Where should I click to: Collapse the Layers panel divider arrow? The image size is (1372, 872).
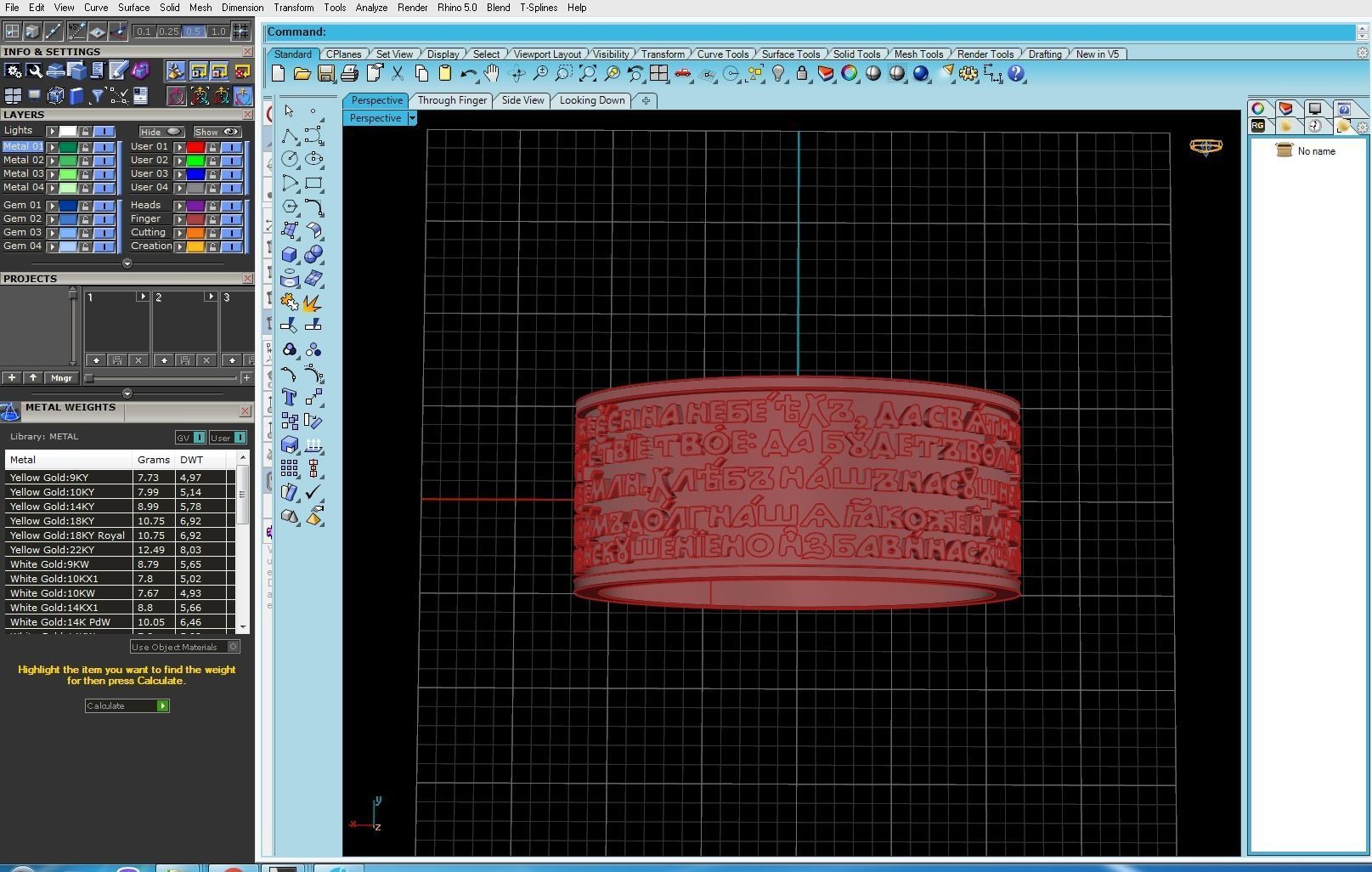(x=127, y=263)
